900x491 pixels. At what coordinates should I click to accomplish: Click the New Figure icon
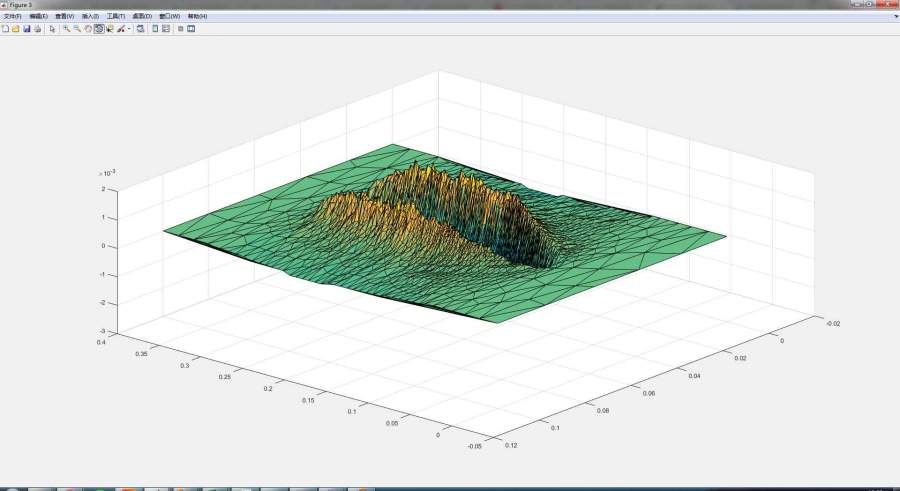click(x=5, y=29)
